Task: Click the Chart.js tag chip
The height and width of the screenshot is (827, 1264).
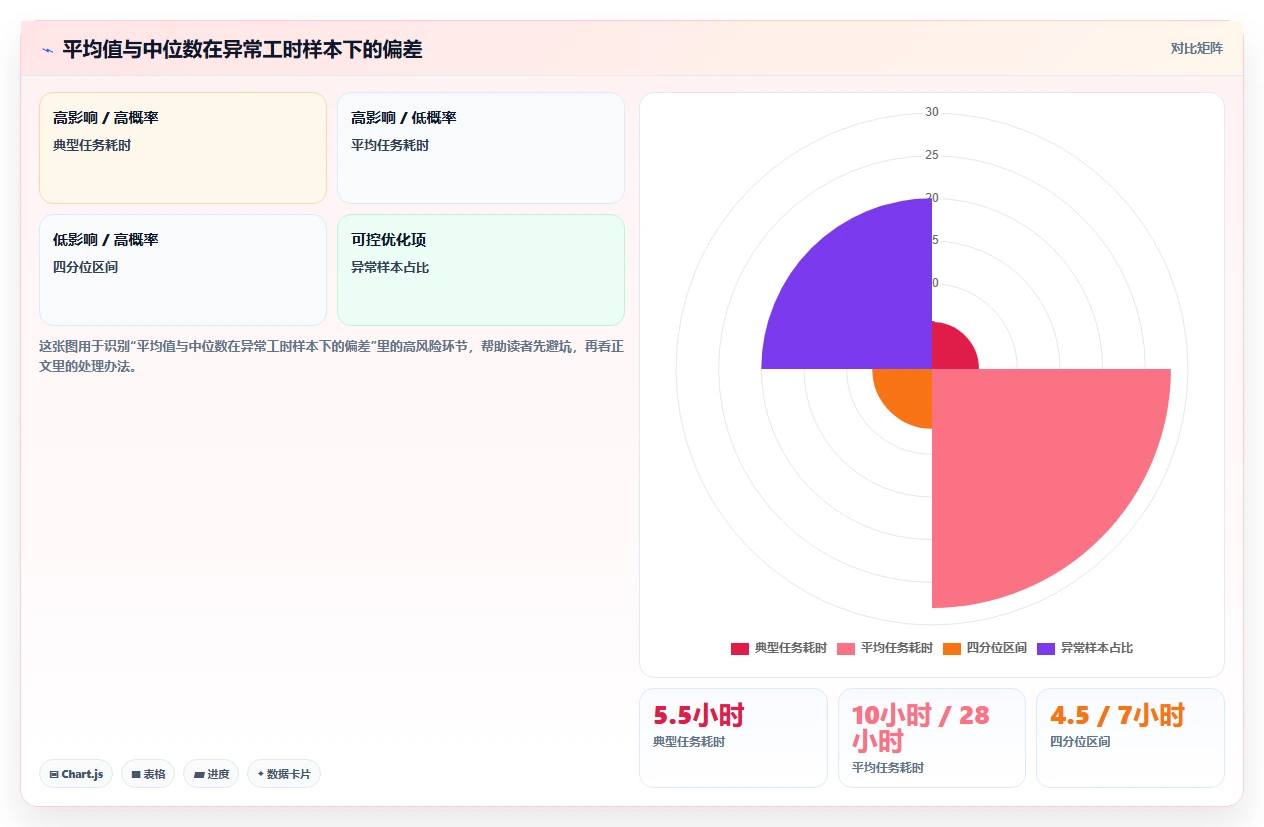Action: 76,774
